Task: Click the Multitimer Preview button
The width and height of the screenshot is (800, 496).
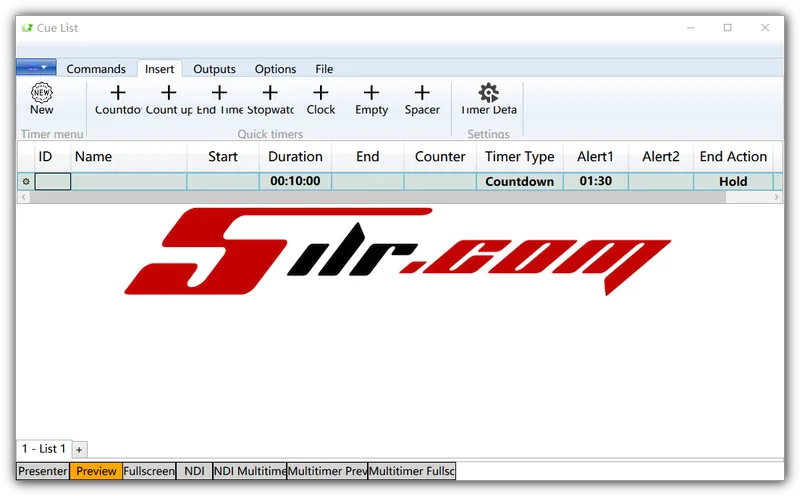Action: pyautogui.click(x=328, y=471)
